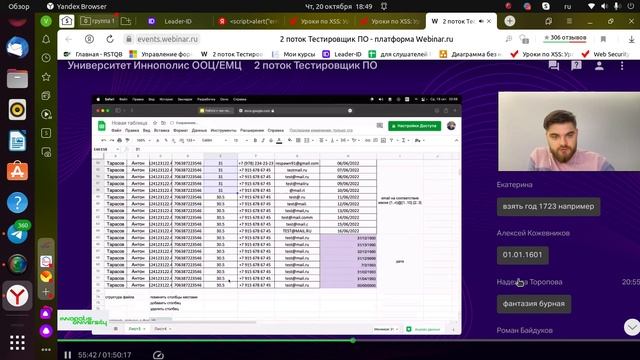640x360 pixels.
Task: Click the events.webinar.ru address field
Action: 167,39
